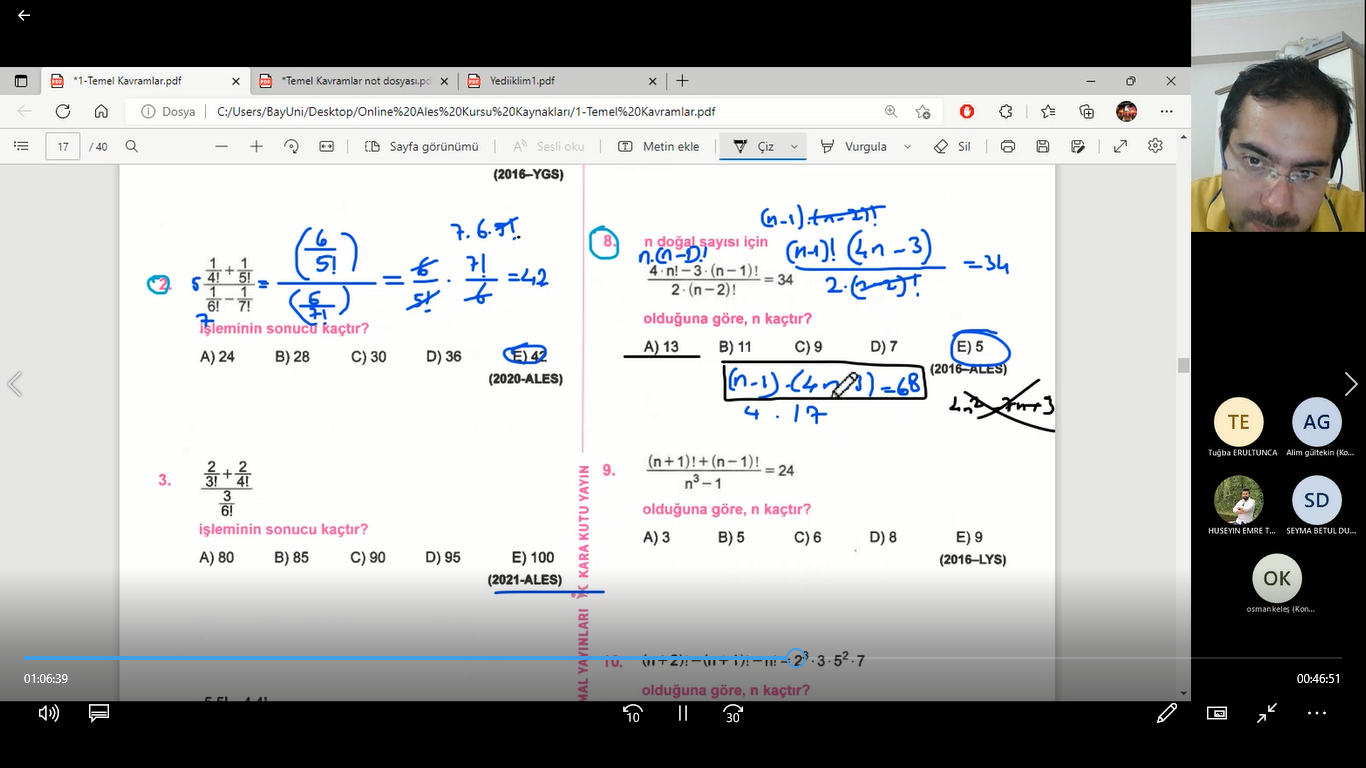Click the AG participant avatar
1366x768 pixels.
(1316, 422)
